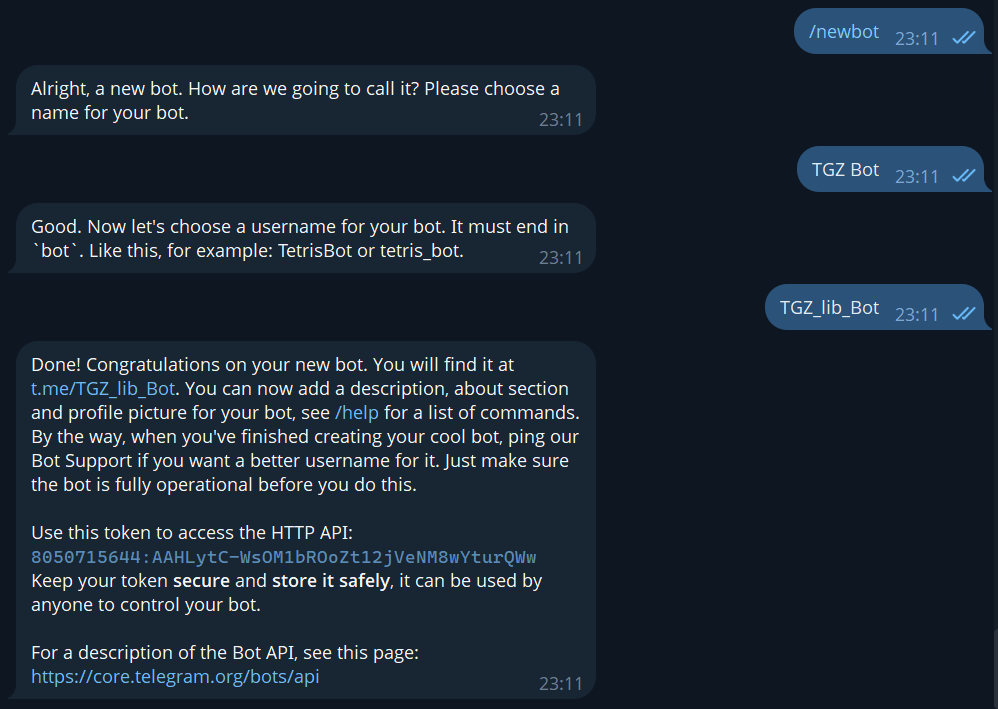Screen dimensions: 998x709
Task: Click the double-check icon on TGZ Bot message
Action: tap(964, 176)
